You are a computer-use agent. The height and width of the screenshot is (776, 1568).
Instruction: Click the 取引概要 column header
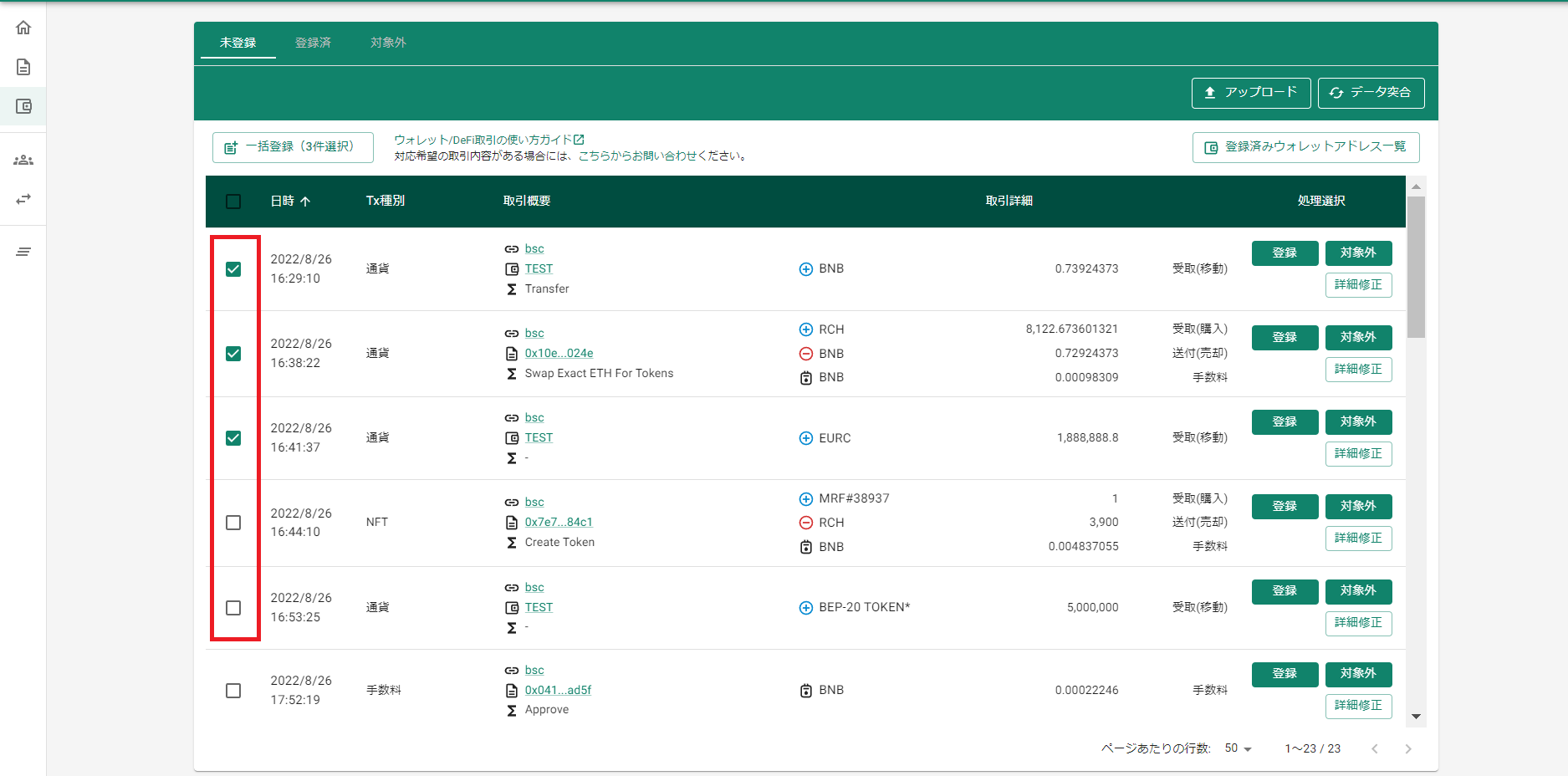pyautogui.click(x=527, y=202)
